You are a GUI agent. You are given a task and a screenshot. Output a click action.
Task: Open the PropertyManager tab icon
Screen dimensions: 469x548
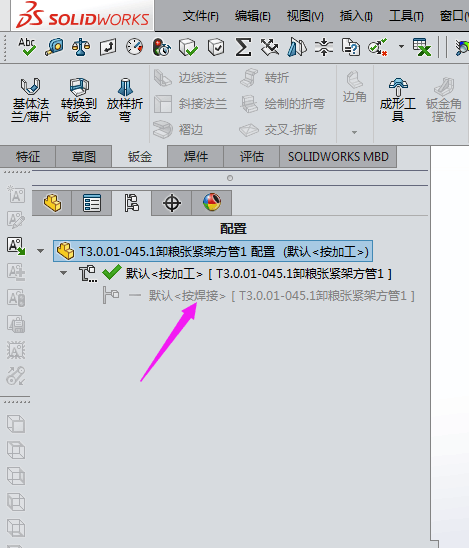coord(92,203)
